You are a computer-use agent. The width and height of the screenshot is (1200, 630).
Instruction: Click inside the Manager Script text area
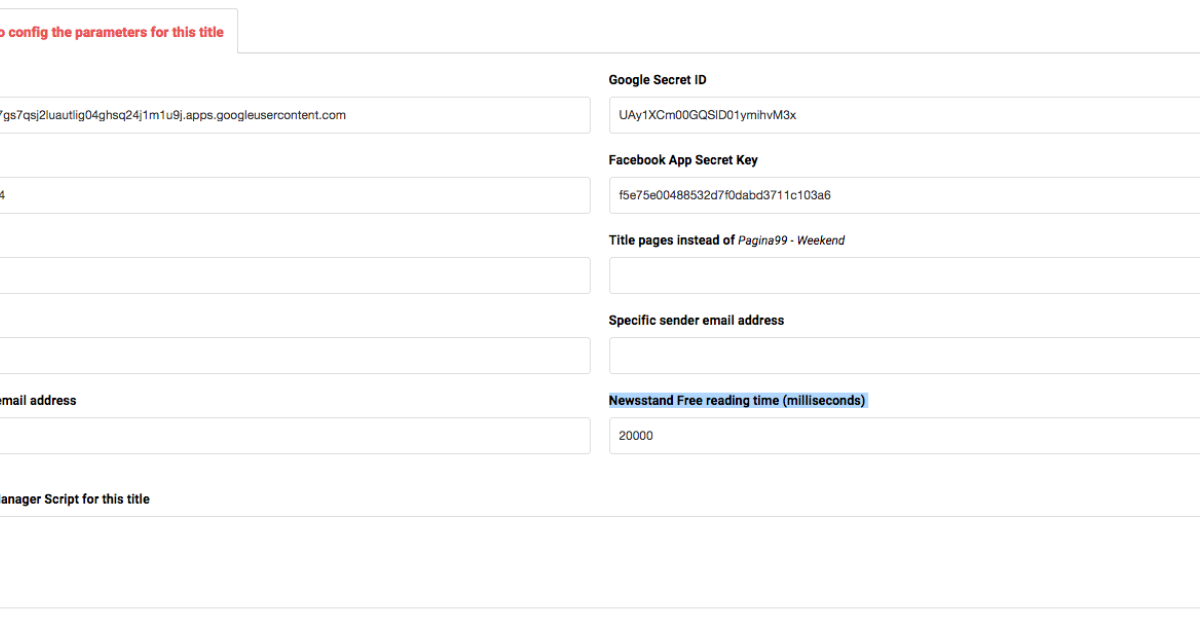point(600,560)
